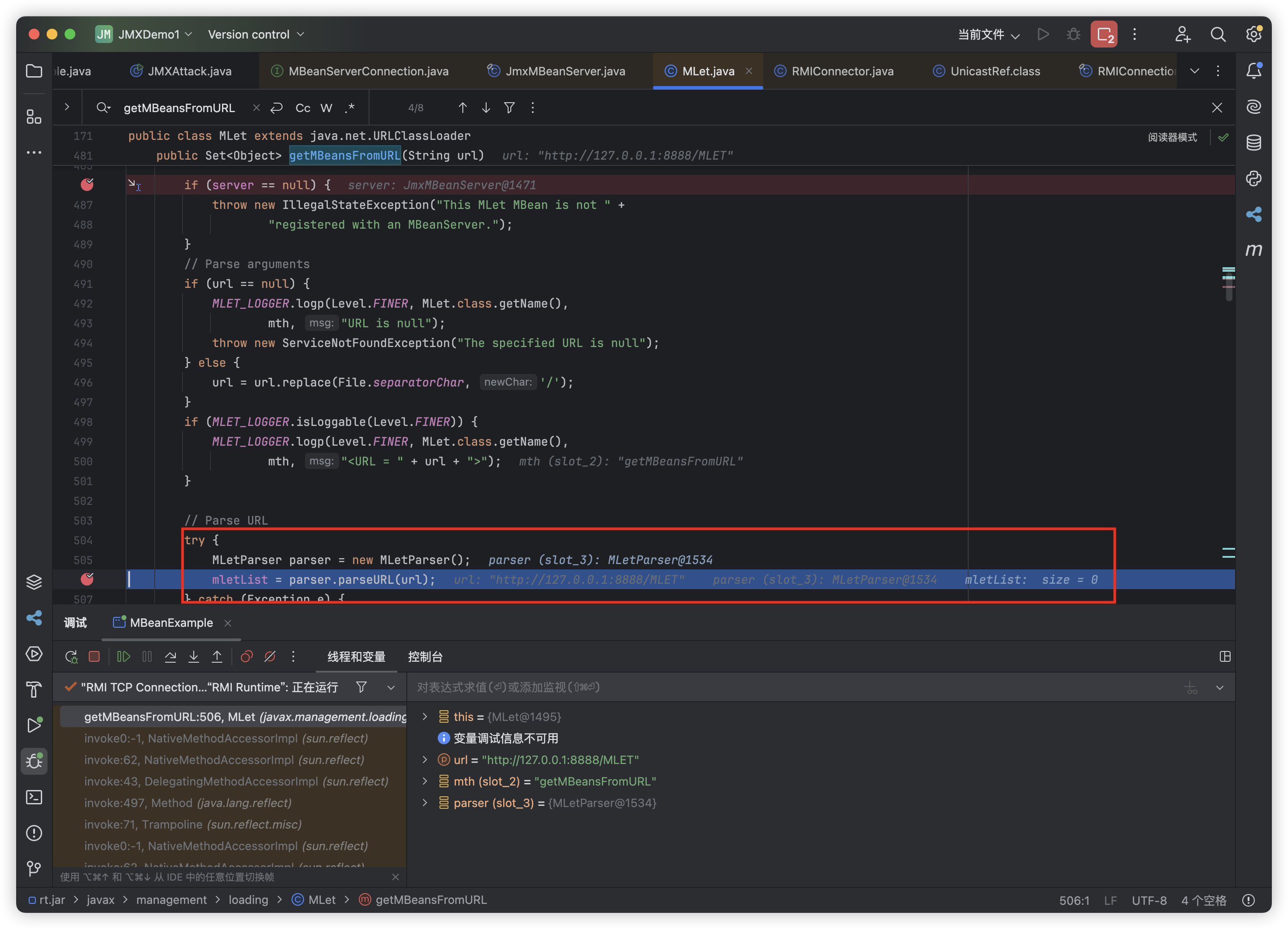Mute all breakpoints

tap(270, 657)
